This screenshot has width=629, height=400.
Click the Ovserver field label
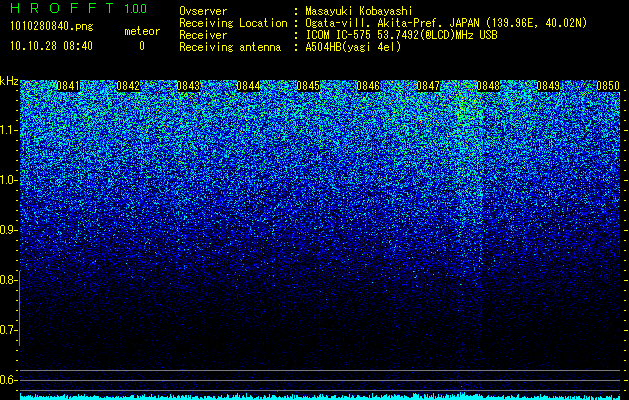(x=203, y=11)
